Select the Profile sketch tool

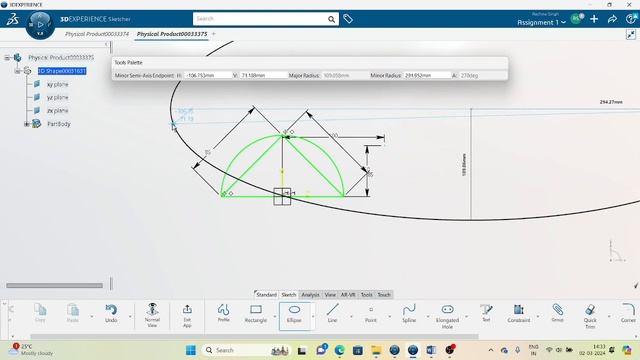[223, 313]
